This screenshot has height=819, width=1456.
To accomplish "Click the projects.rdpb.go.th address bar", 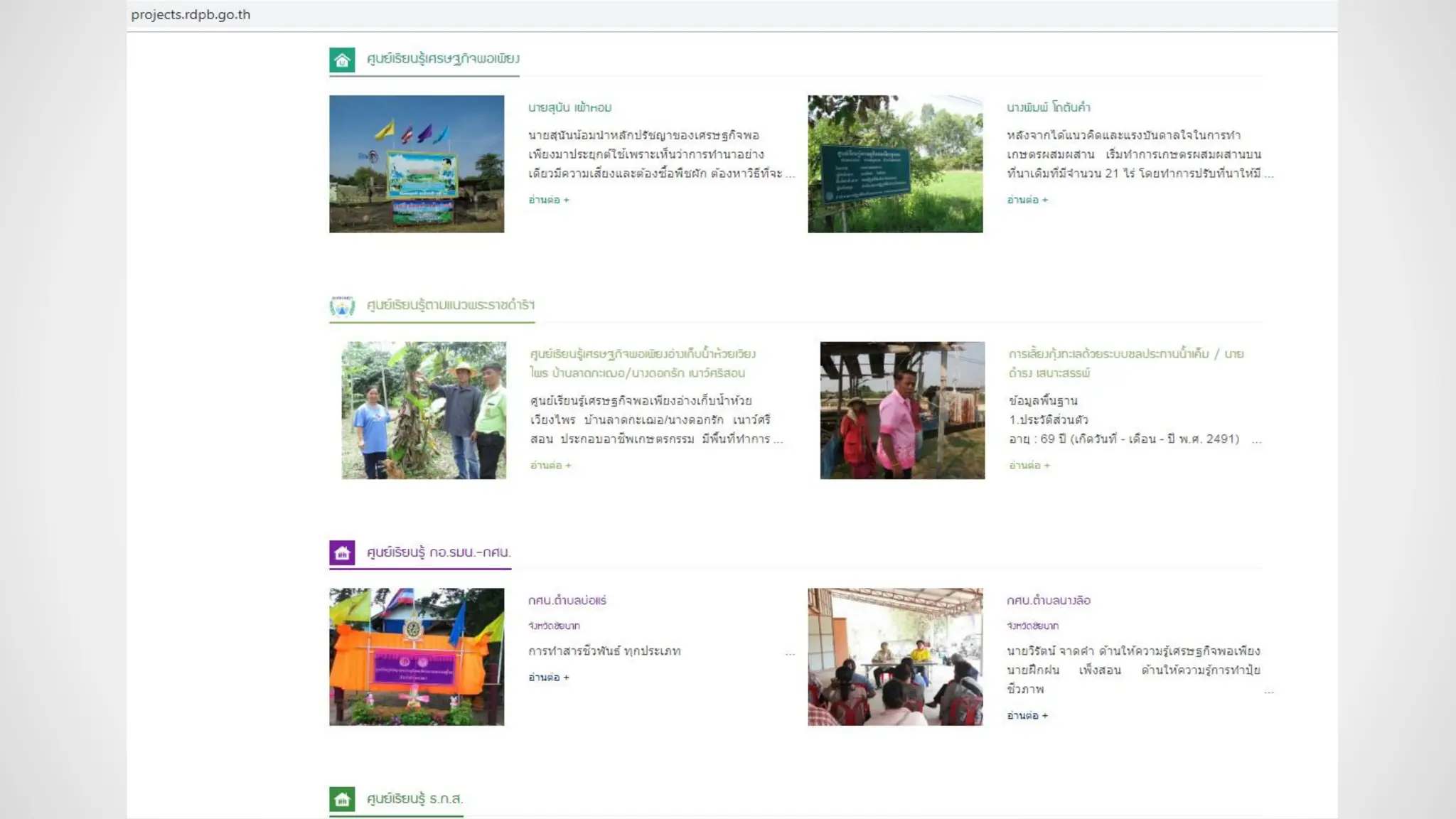I will click(x=191, y=14).
